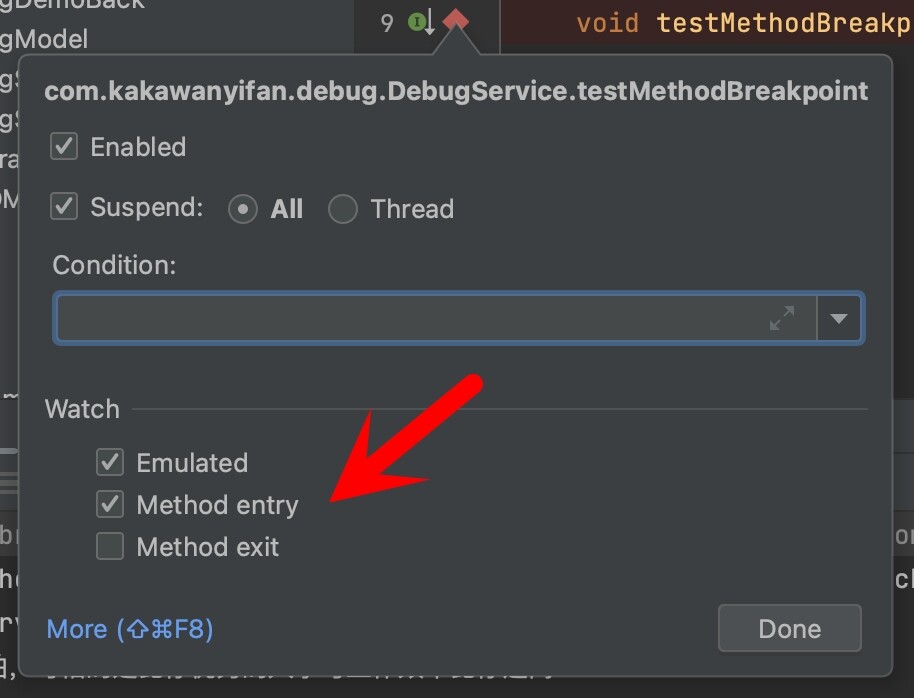Untick the Method entry checkbox
The height and width of the screenshot is (698, 914).
tap(110, 505)
